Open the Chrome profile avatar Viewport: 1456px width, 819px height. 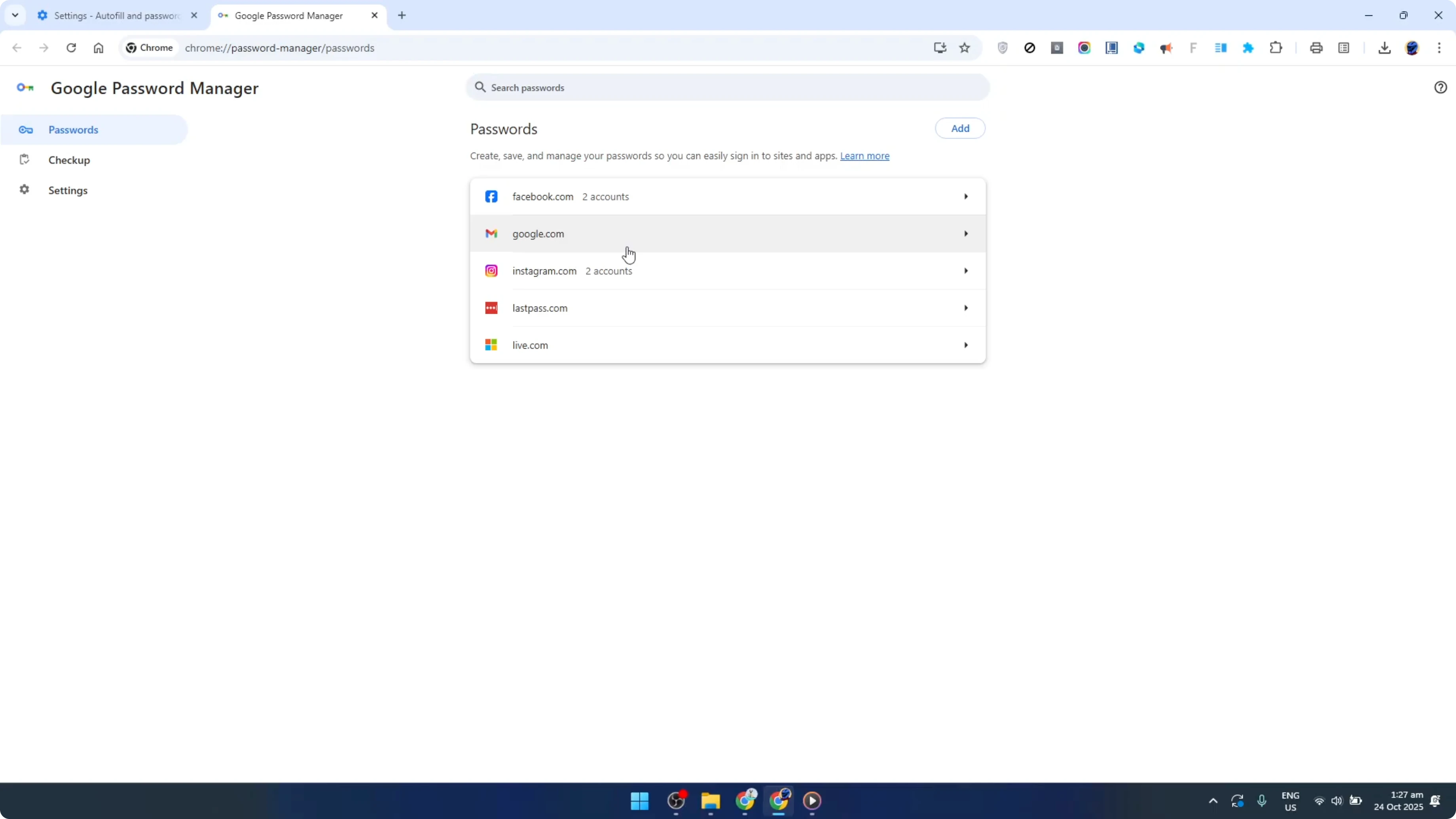1412,48
